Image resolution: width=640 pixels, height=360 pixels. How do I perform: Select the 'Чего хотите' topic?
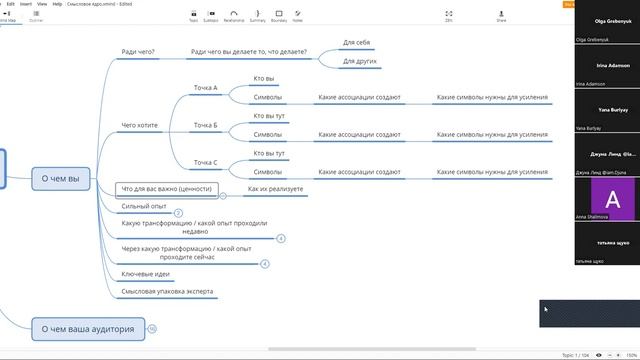140,125
